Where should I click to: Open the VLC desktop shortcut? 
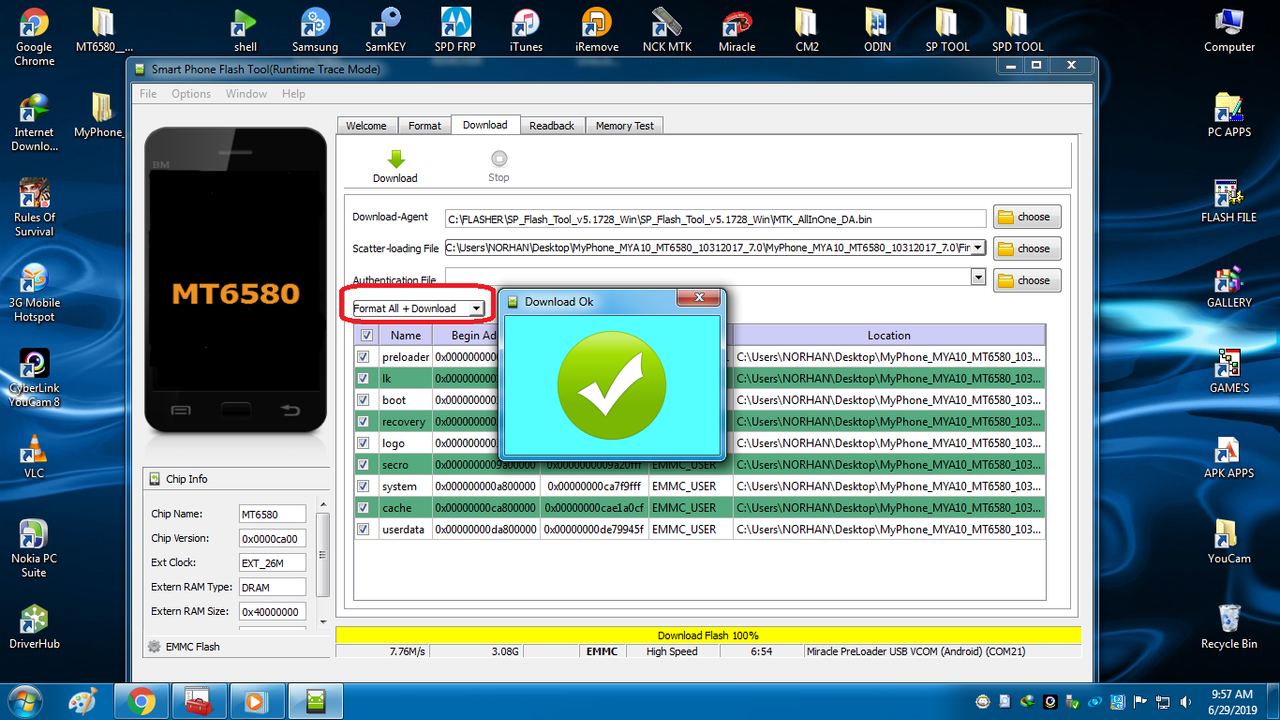click(x=34, y=457)
